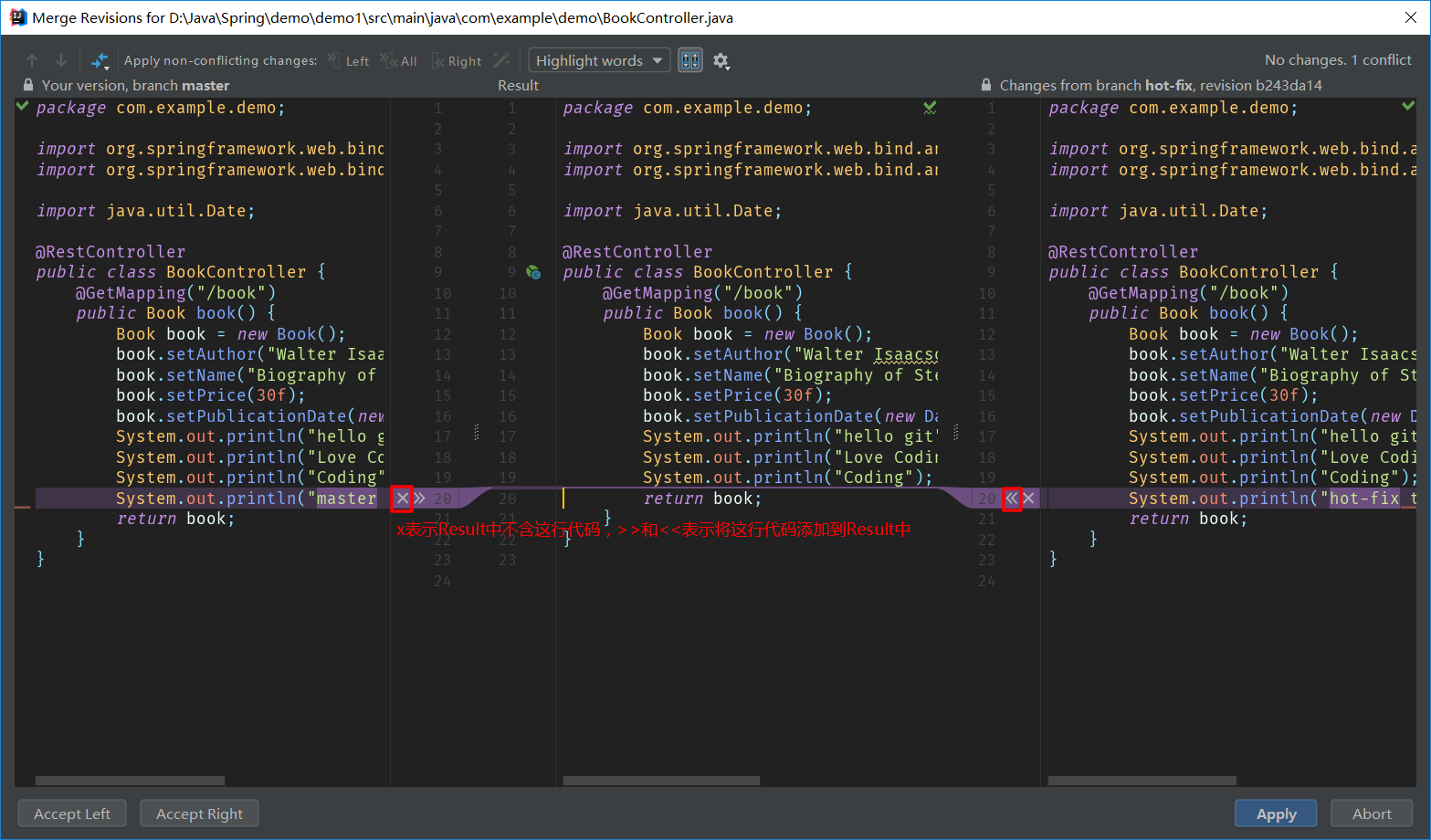Screen dimensions: 1431x840
Task: Click IntelliJ app icon in title bar
Action: click(x=17, y=17)
